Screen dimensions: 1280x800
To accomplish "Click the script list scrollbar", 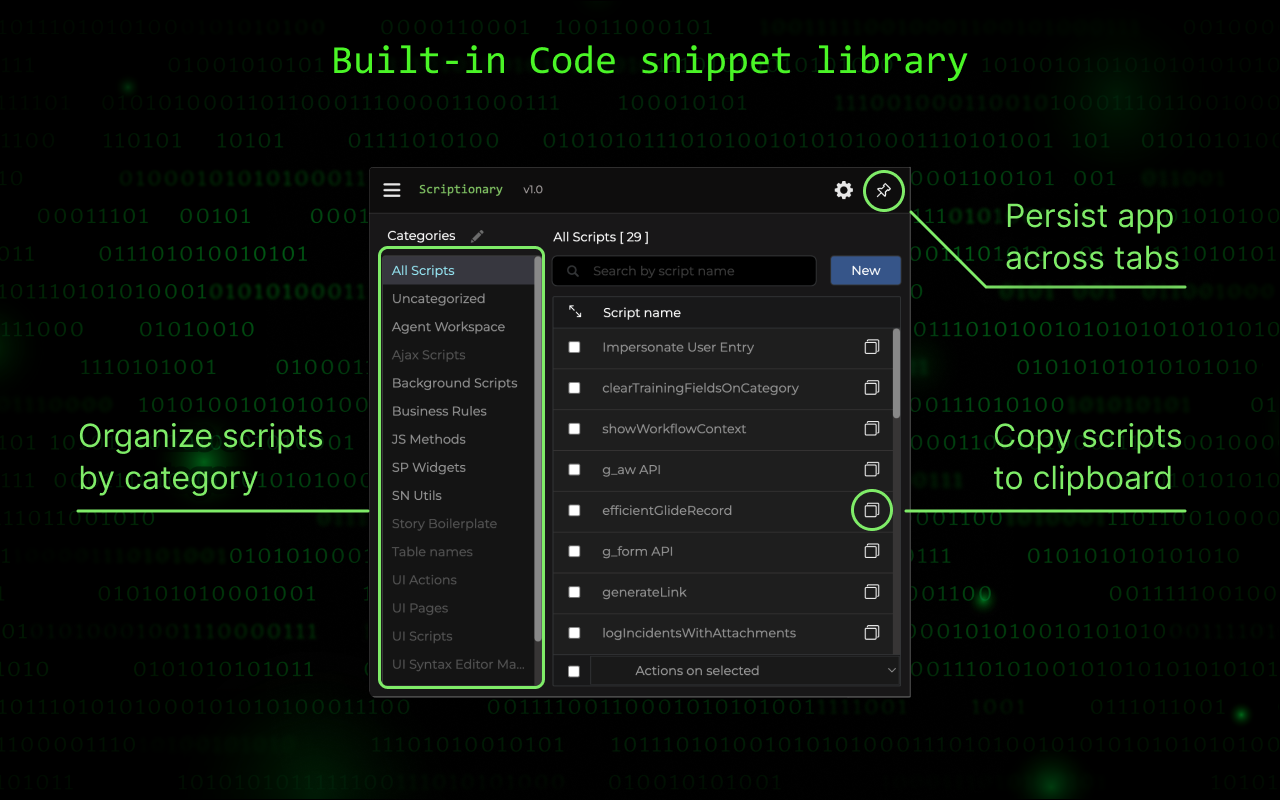I will pyautogui.click(x=896, y=373).
